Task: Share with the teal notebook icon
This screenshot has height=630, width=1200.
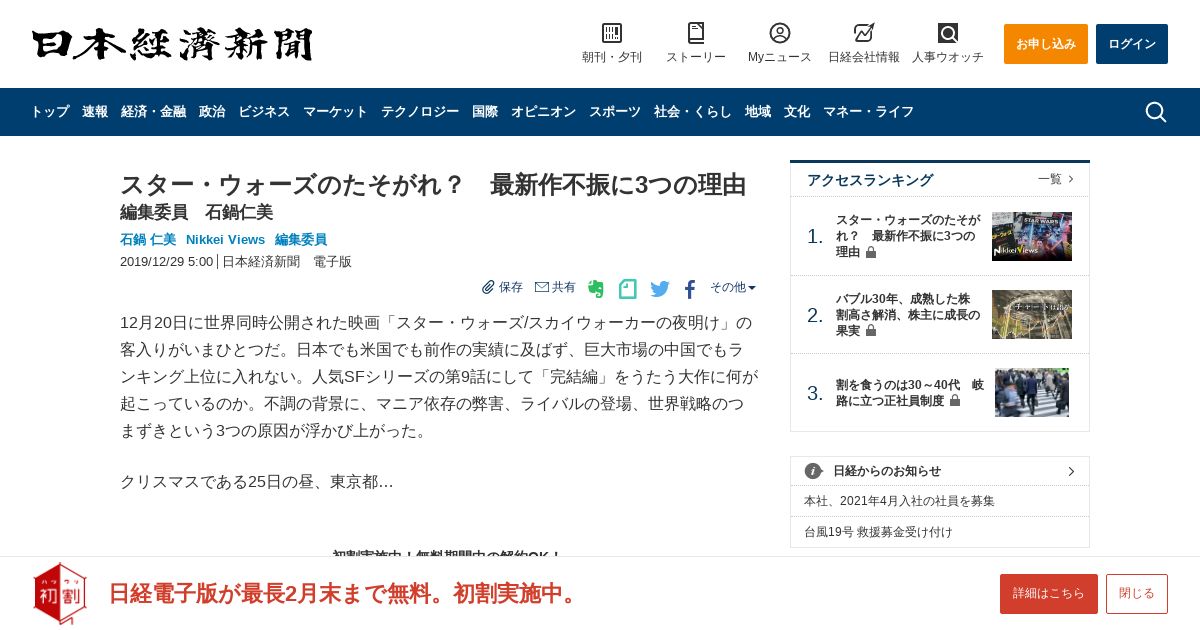Action: pos(628,289)
